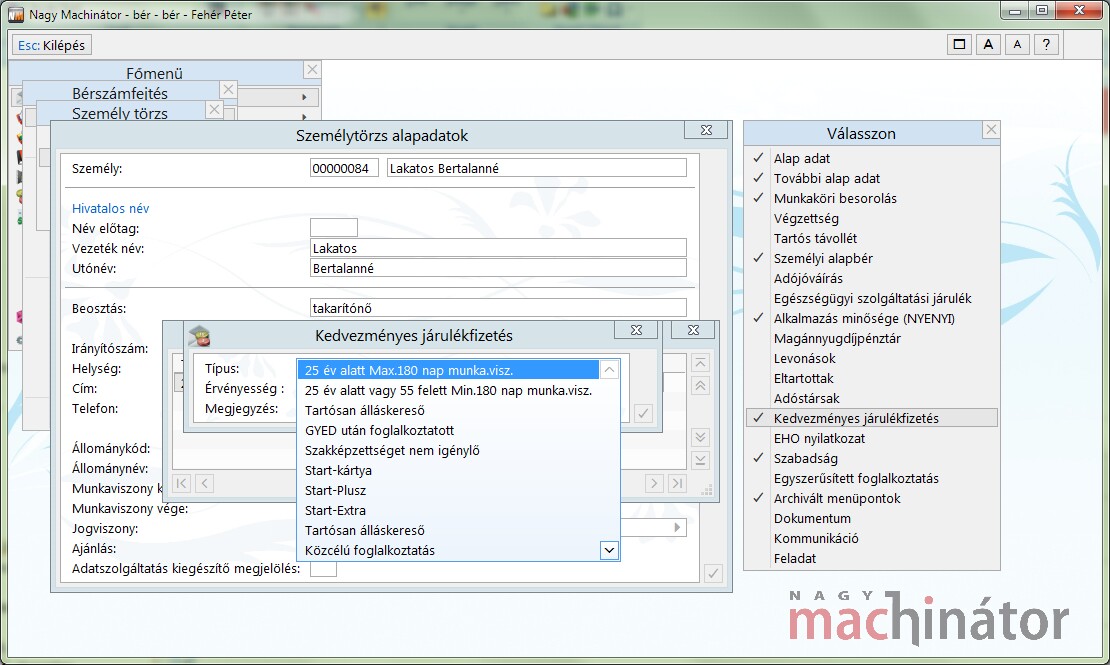
Task: Select Egészségügyi szolgáltatási járulék item
Action: click(x=871, y=299)
